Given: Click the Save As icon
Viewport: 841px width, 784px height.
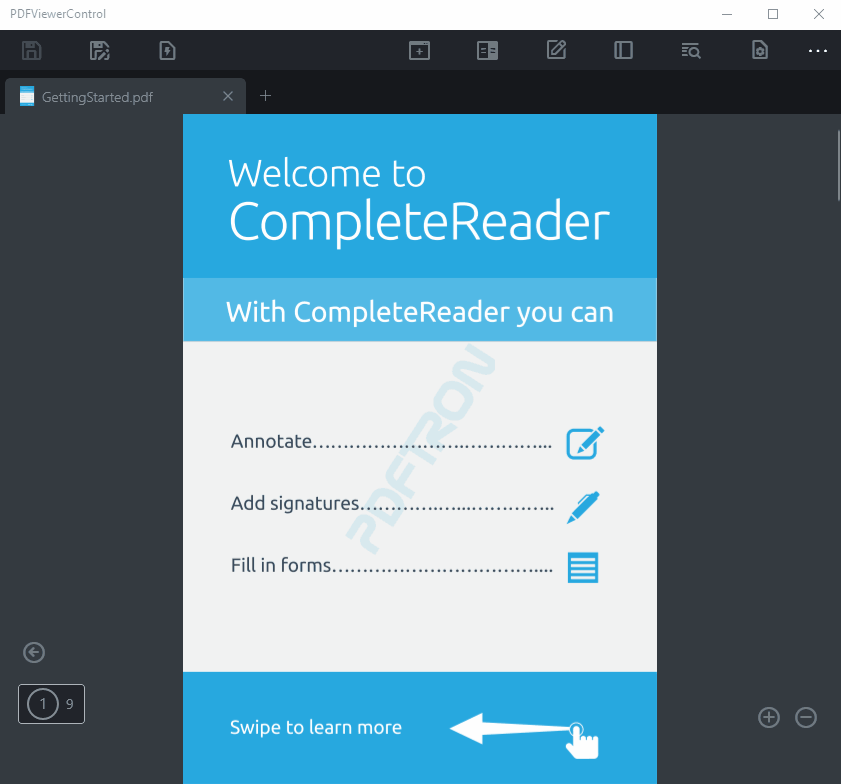Looking at the screenshot, I should [x=99, y=50].
